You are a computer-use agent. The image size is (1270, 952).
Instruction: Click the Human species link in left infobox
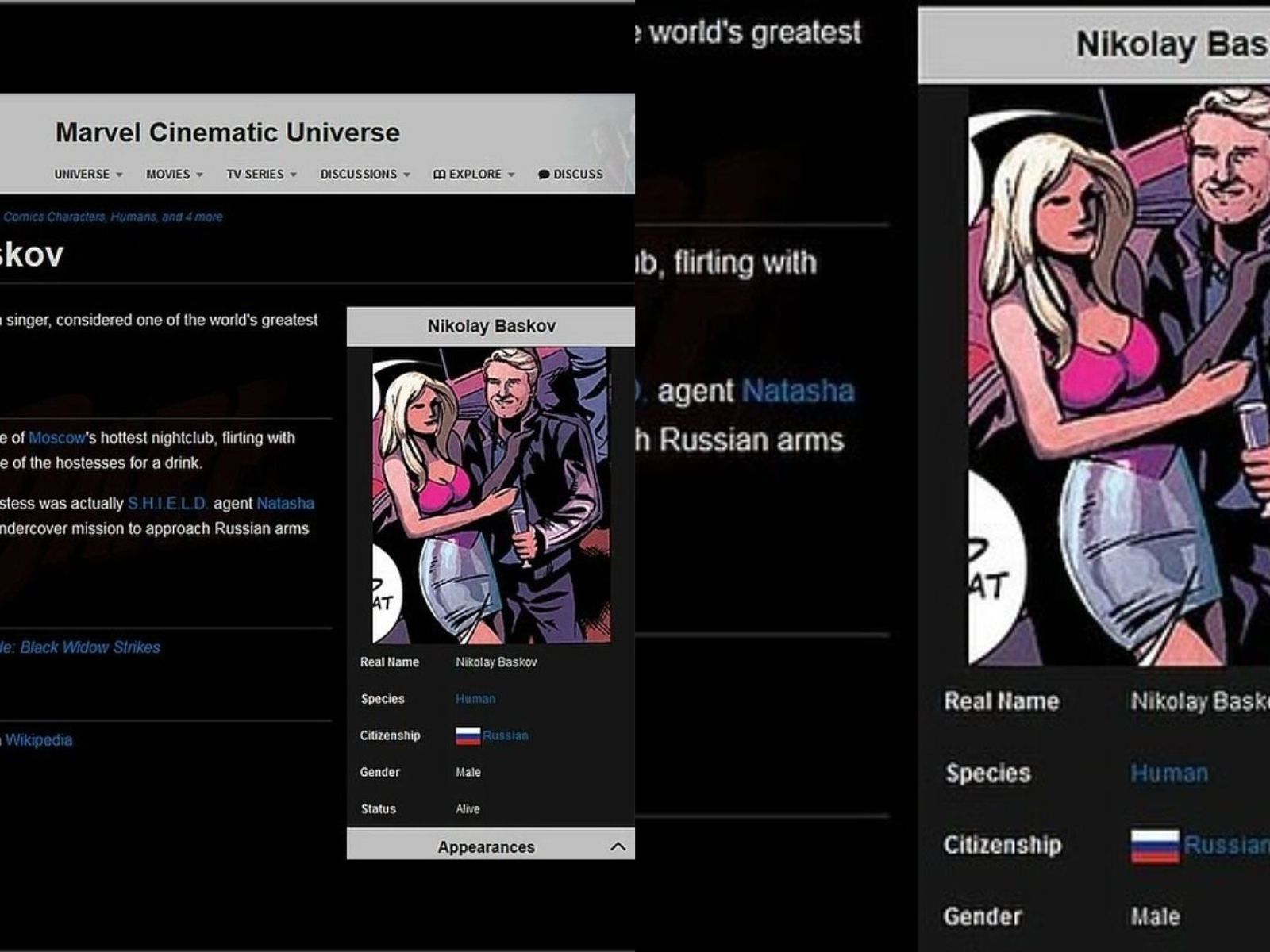[475, 699]
